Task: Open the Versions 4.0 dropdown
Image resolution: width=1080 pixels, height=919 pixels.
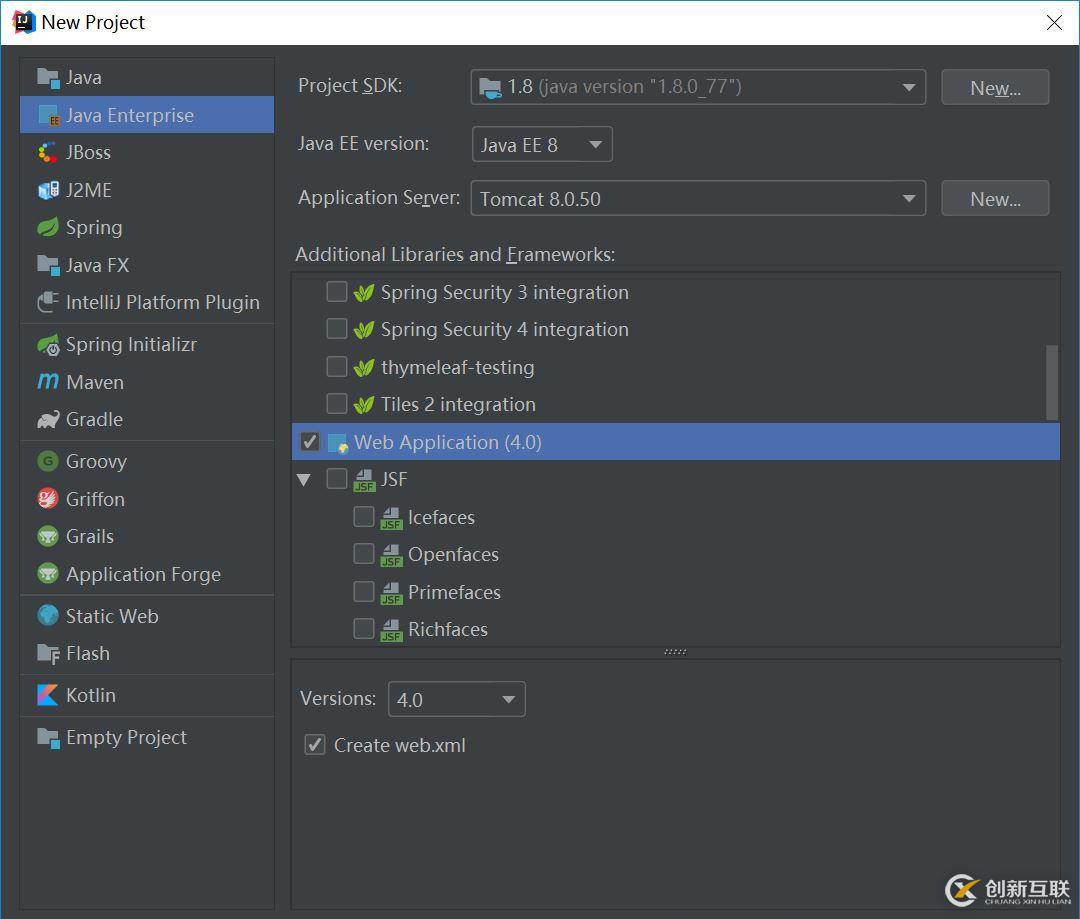Action: [457, 699]
